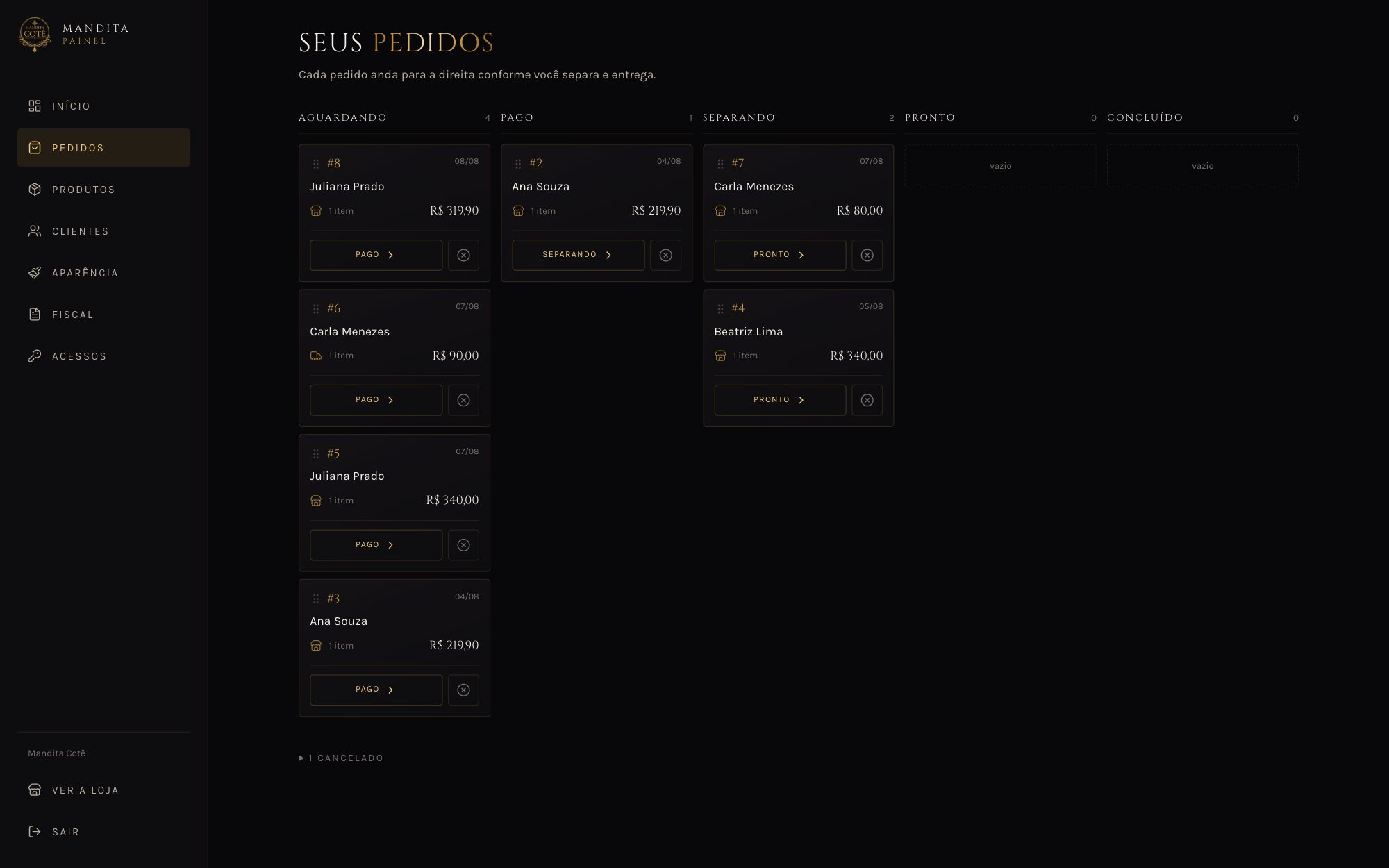
Task: Cancel order #7 using the X icon
Action: (867, 255)
